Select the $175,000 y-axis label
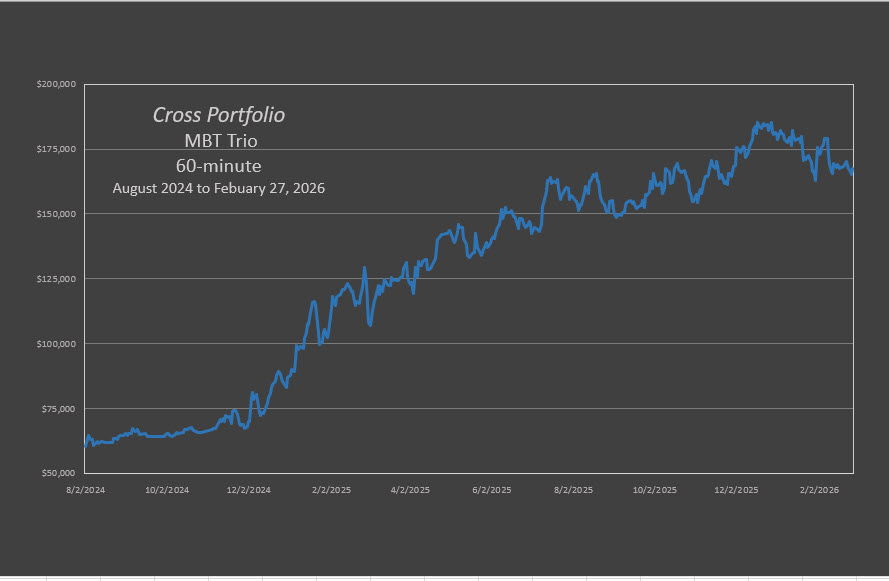This screenshot has height=581, width=889. coord(56,149)
